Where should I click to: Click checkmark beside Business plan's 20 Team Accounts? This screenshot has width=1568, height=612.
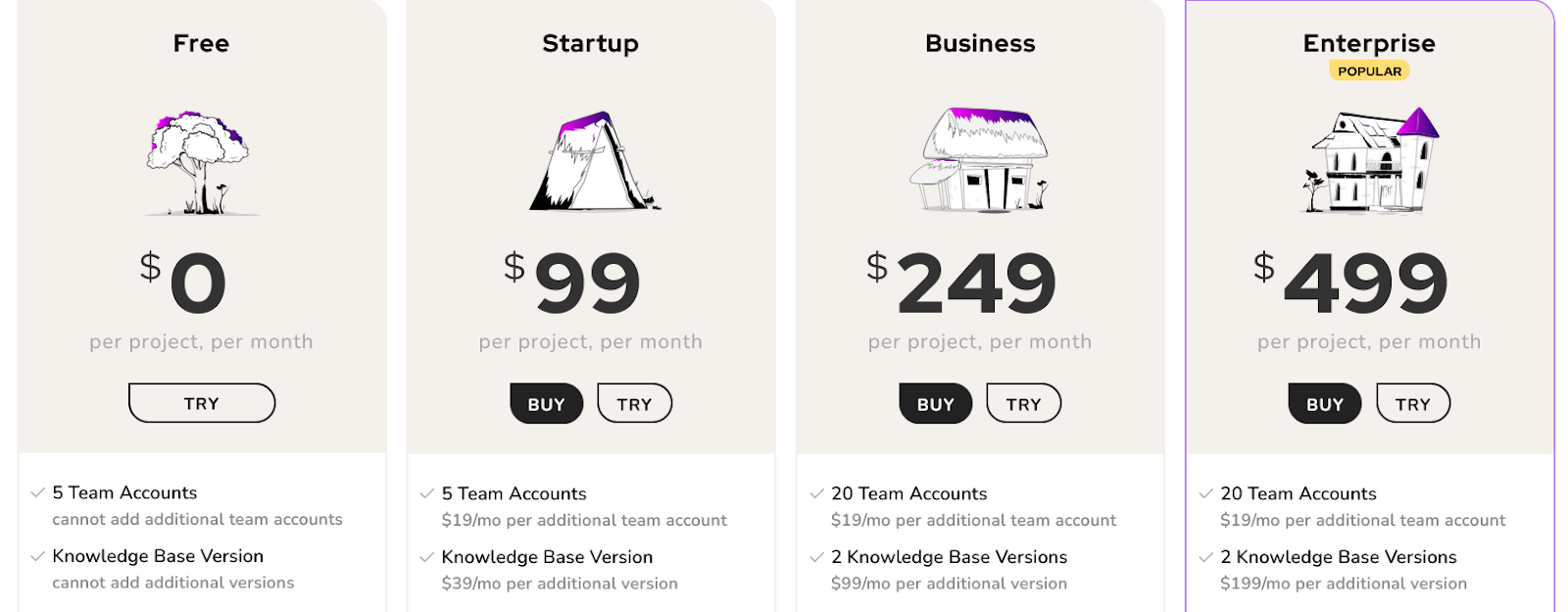[816, 493]
